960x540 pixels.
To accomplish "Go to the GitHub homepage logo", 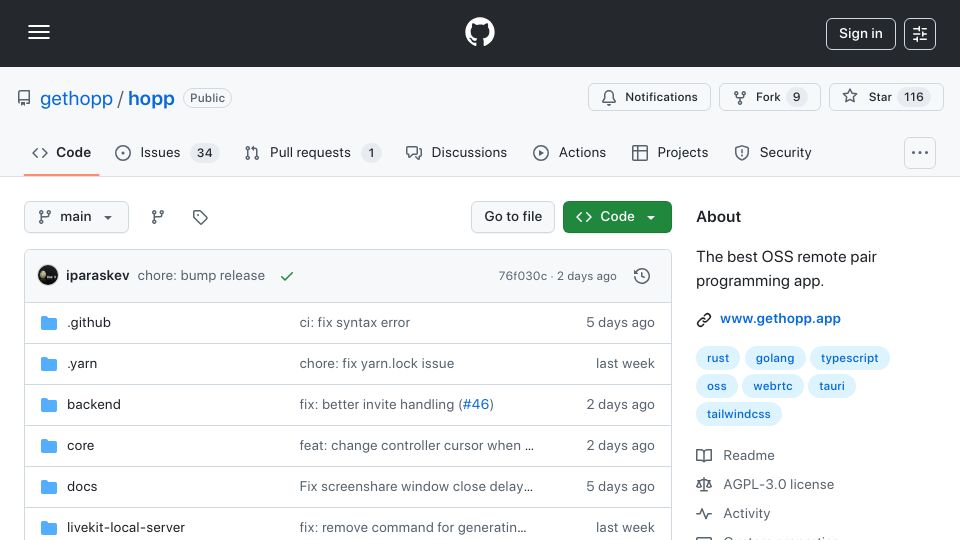I will click(x=479, y=32).
